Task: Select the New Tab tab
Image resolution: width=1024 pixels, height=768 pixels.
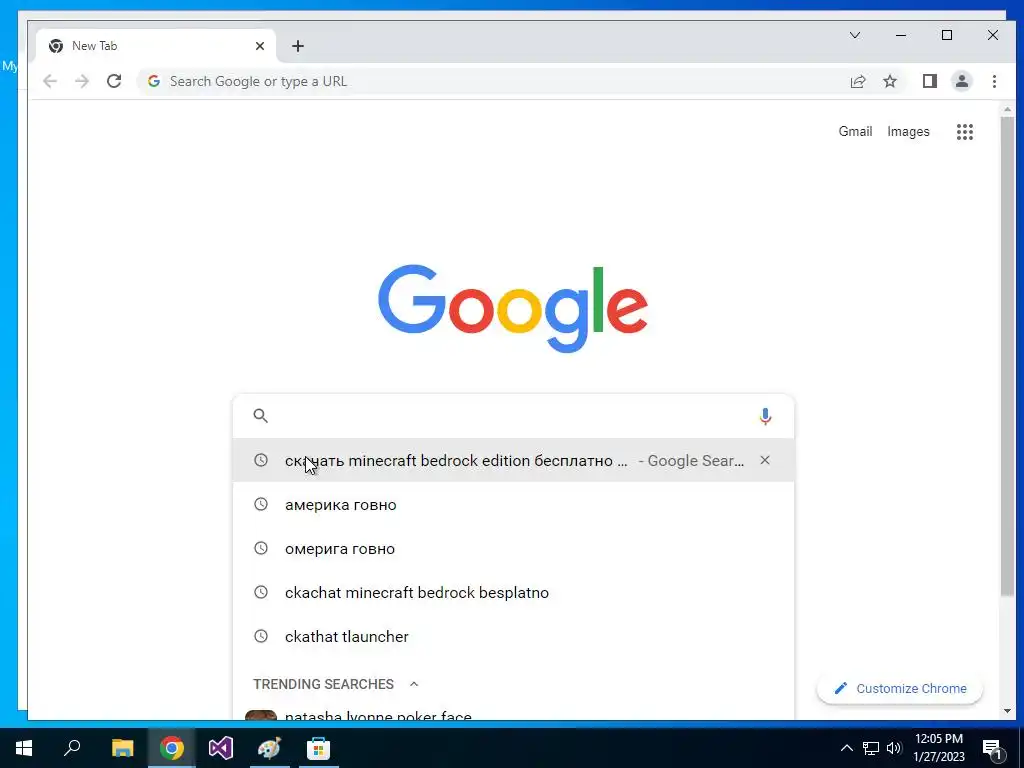Action: [155, 46]
